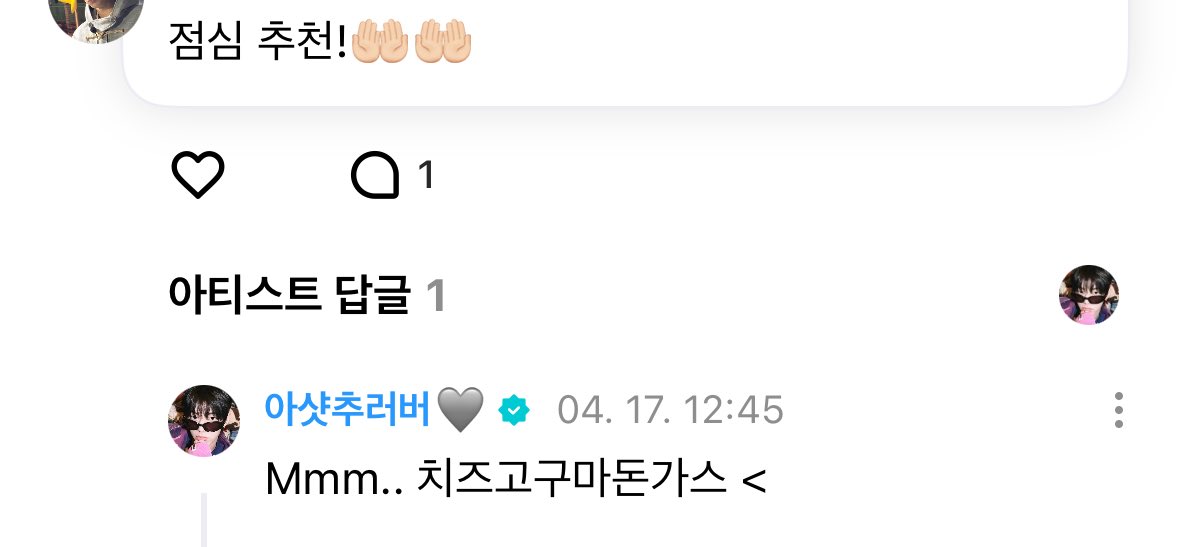Open the three-dot more options menu
The image size is (1178, 547).
[1119, 410]
